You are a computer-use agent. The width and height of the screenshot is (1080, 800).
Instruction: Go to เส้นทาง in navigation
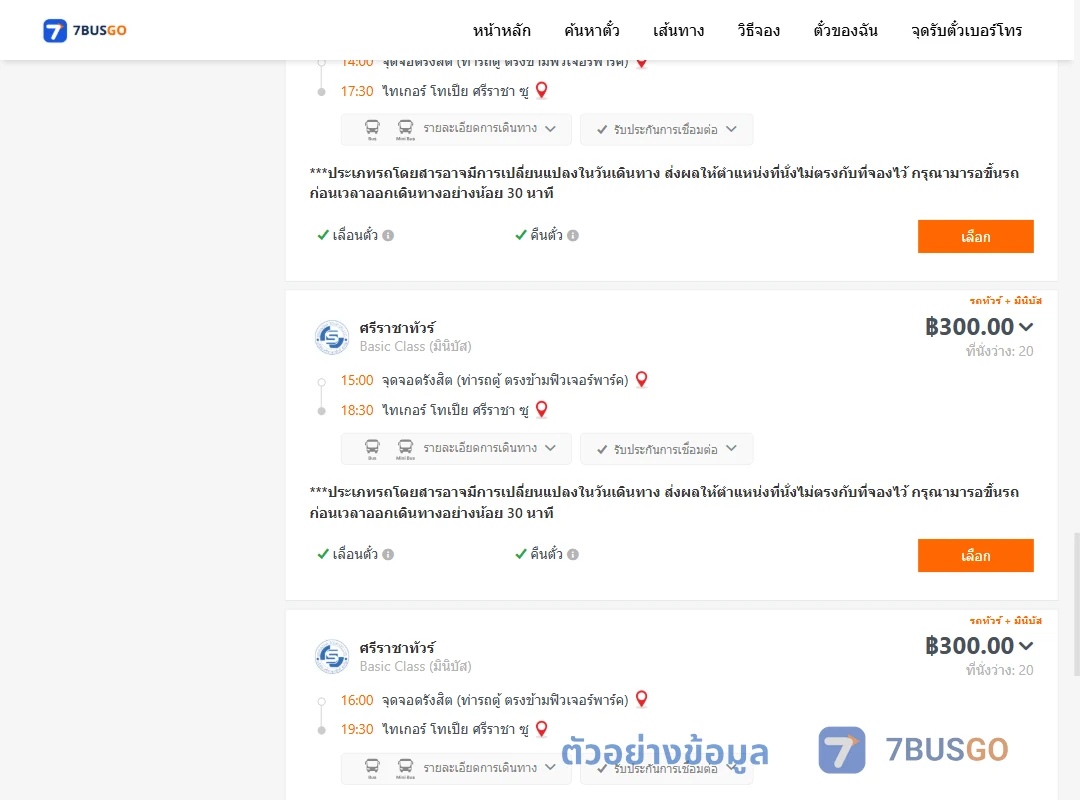tap(678, 30)
